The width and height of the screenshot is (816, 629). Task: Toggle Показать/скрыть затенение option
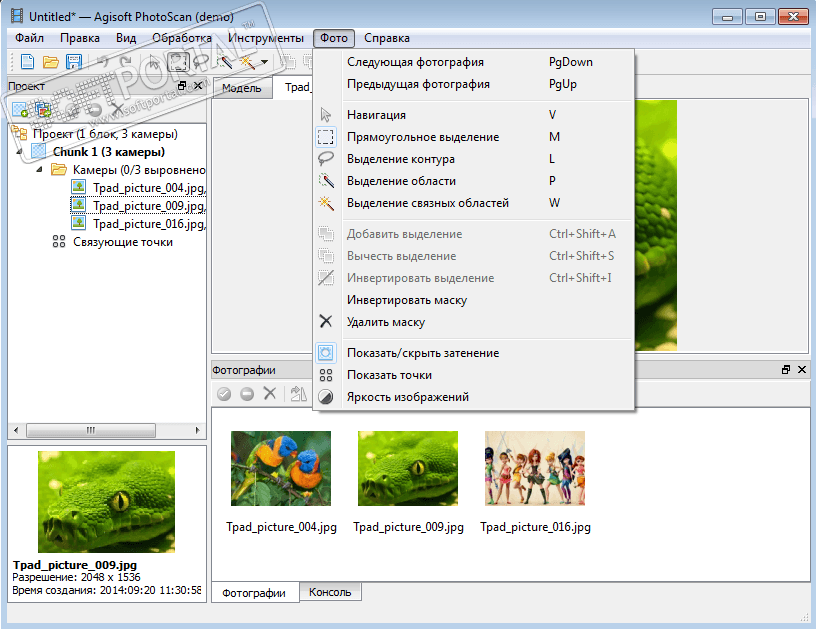pos(474,353)
